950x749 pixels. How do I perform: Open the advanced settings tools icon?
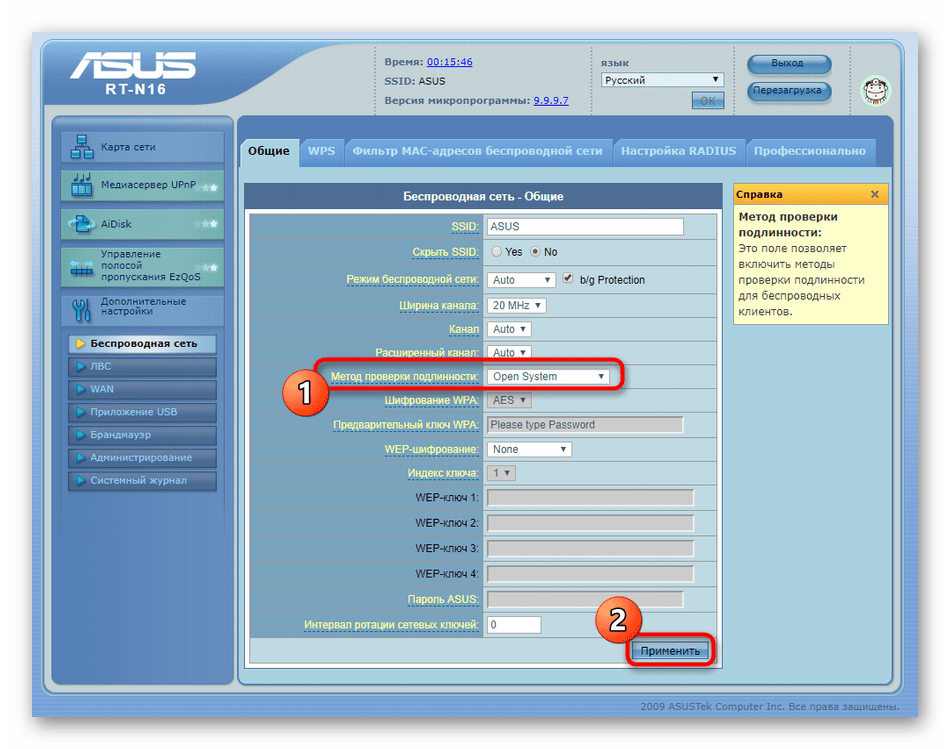[x=82, y=309]
